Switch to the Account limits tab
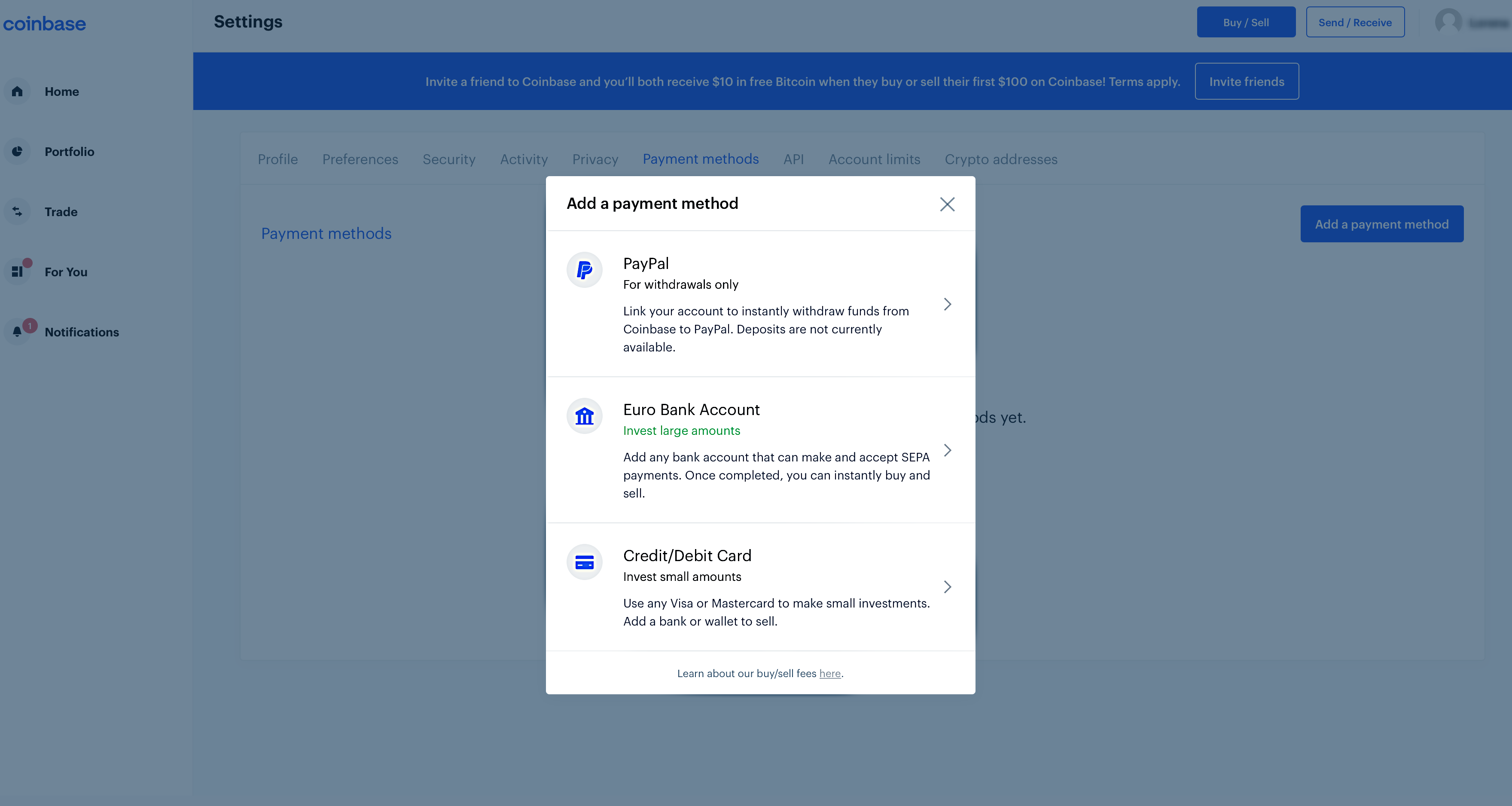The width and height of the screenshot is (1512, 806). 874,160
